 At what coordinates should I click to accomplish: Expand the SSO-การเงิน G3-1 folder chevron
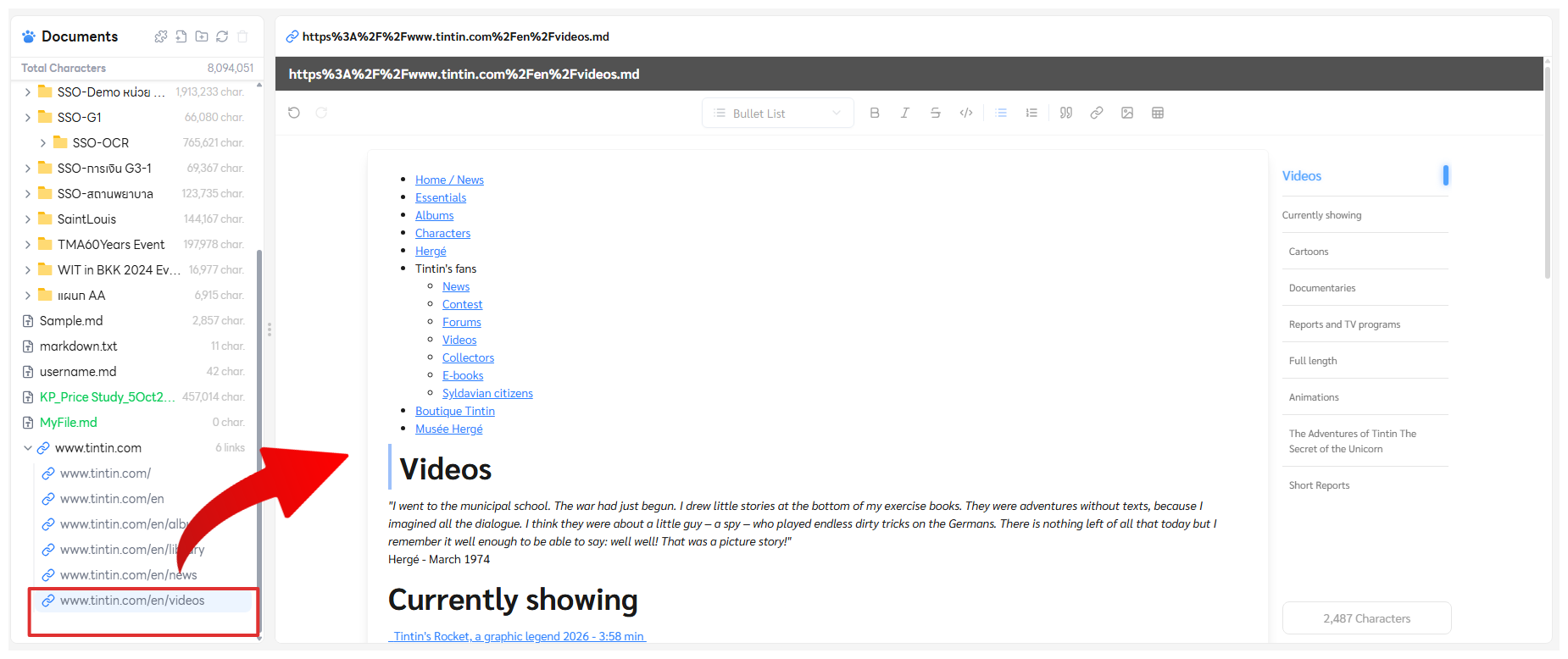[27, 169]
